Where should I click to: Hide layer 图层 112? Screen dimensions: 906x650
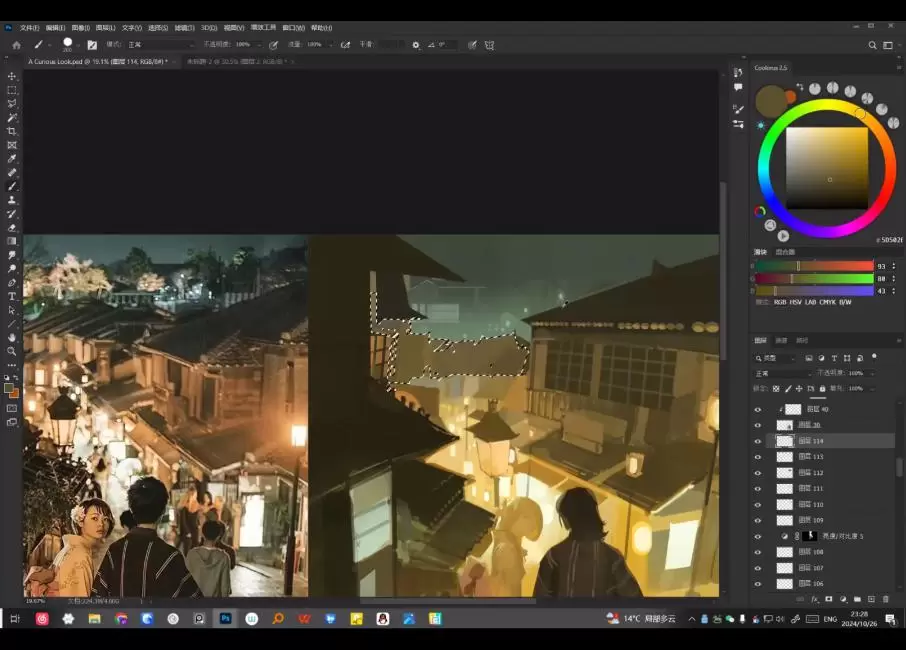(758, 473)
